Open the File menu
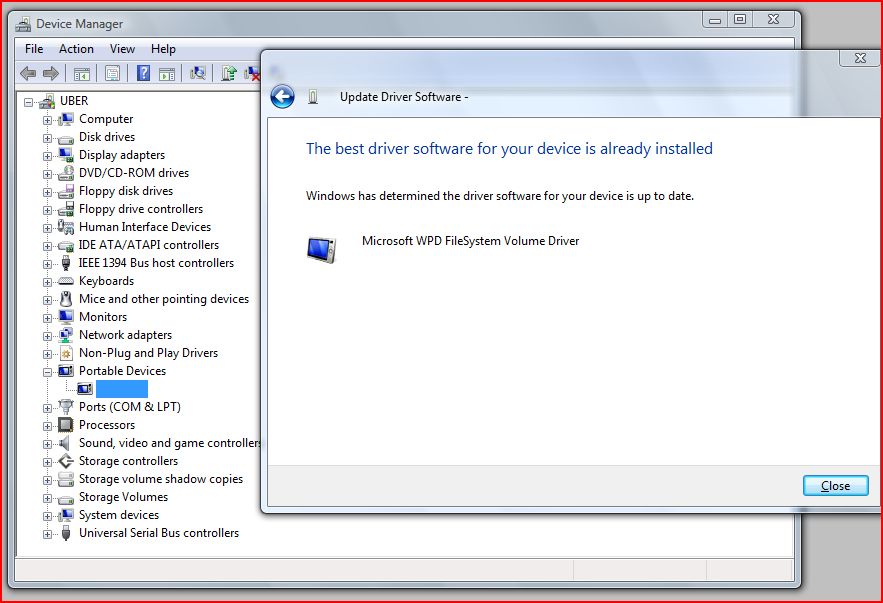Image resolution: width=883 pixels, height=603 pixels. tap(34, 48)
